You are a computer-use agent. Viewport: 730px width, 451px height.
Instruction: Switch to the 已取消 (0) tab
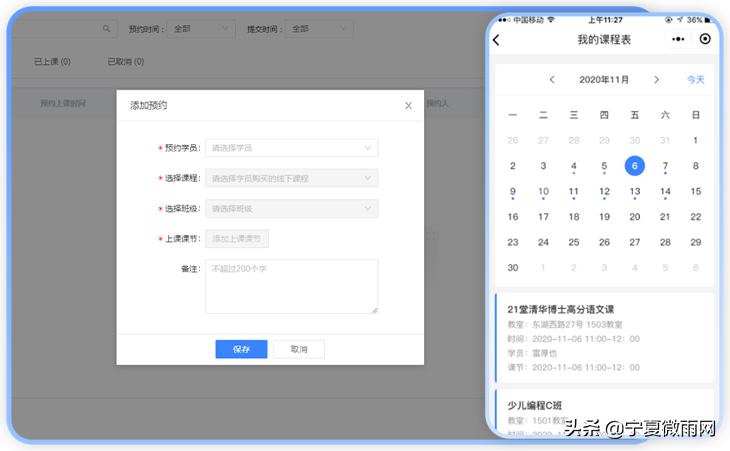126,61
